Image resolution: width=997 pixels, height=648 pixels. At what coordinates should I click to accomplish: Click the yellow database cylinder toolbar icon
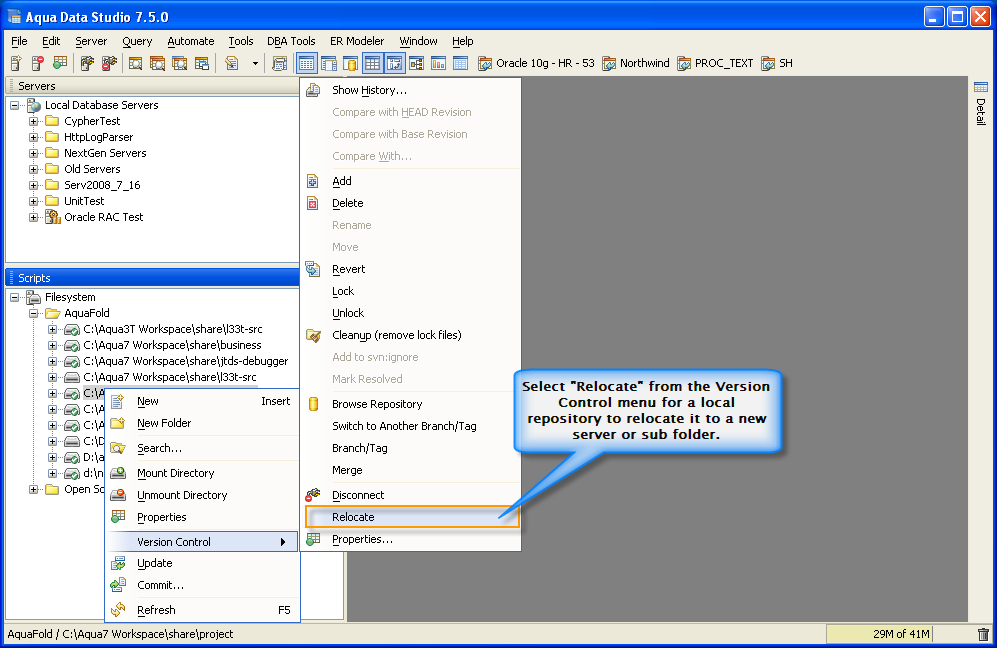coord(350,63)
